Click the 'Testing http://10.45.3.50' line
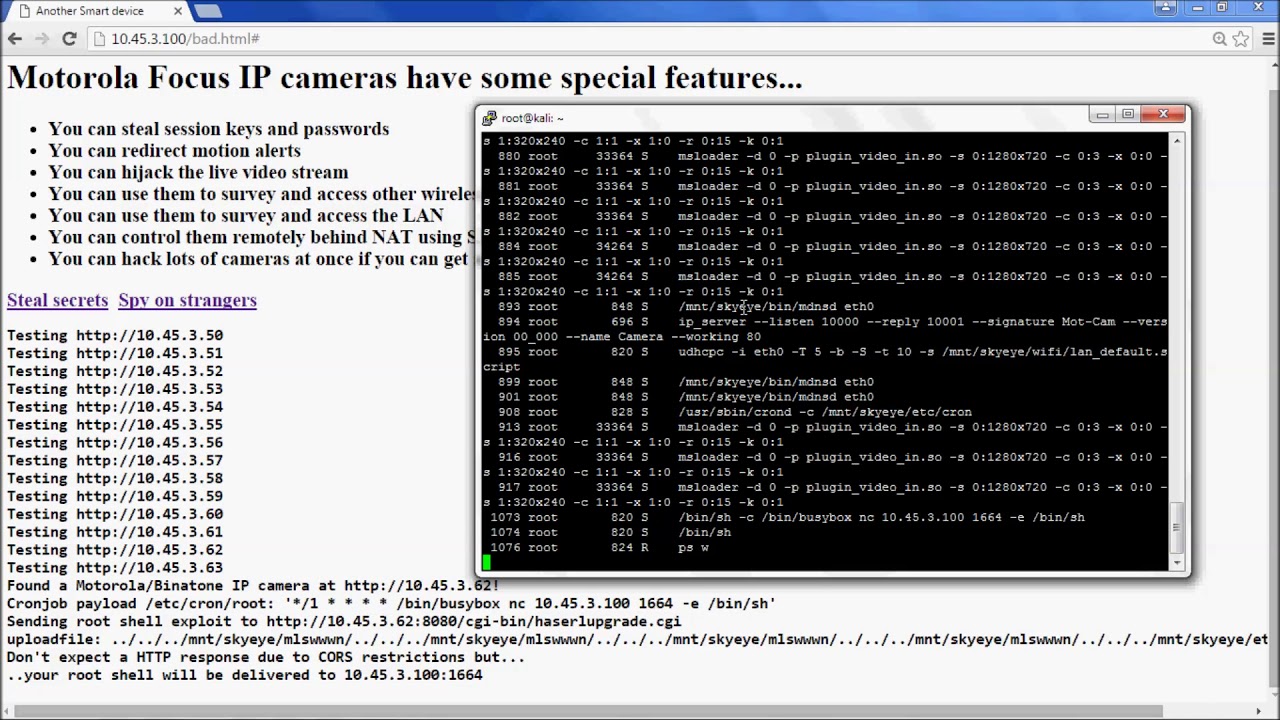This screenshot has width=1280, height=720. [115, 335]
